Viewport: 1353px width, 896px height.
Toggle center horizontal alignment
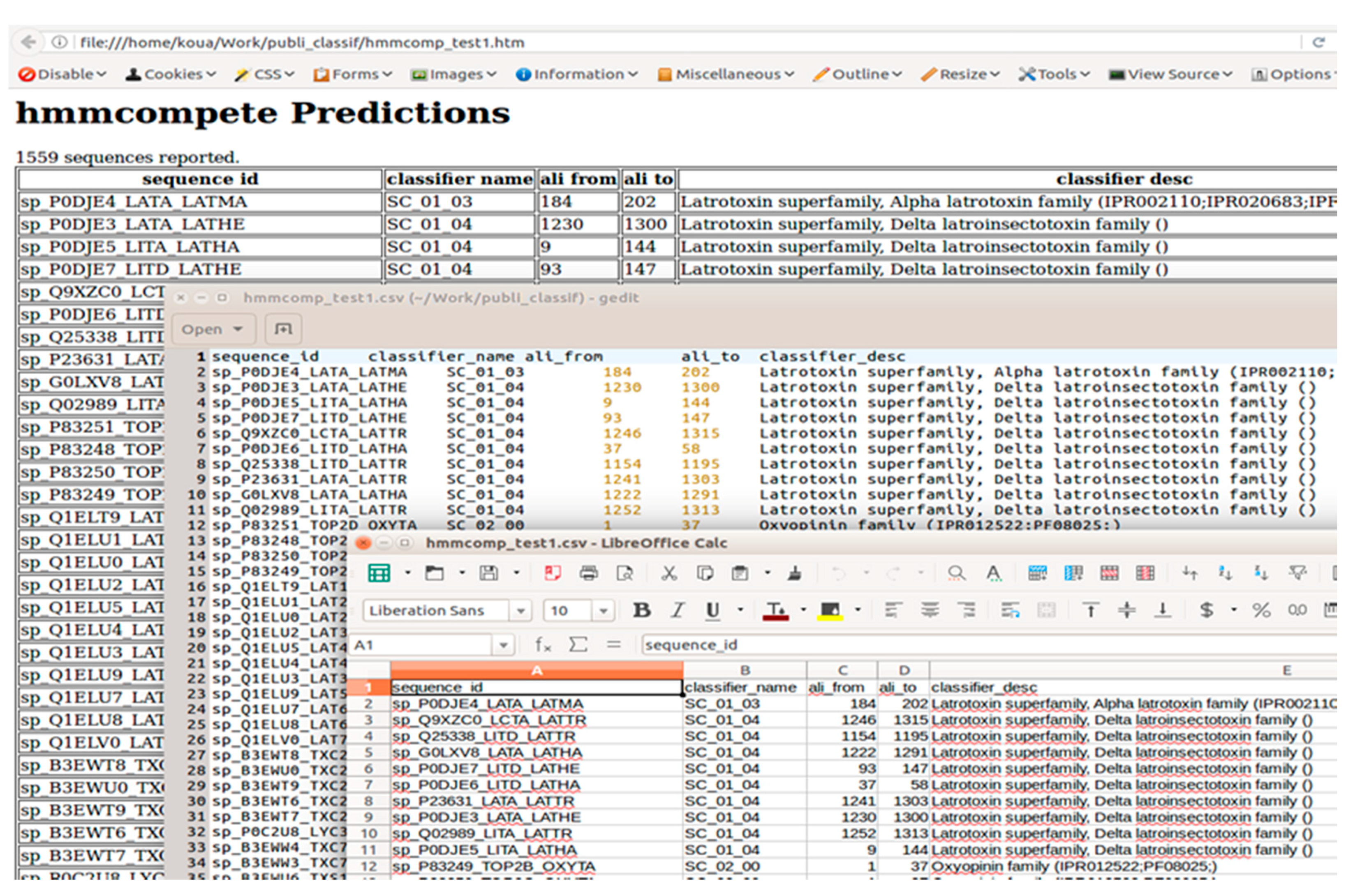click(930, 611)
